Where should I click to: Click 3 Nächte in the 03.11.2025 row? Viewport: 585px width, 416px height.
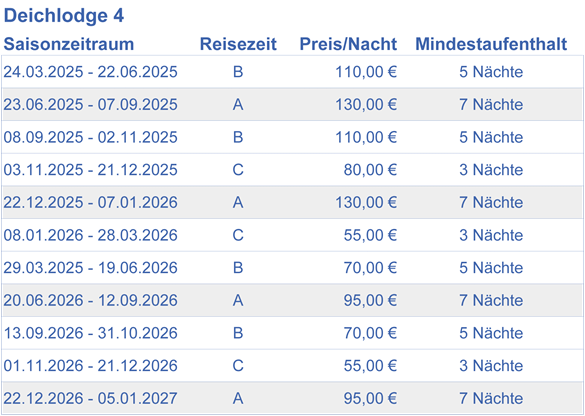[x=491, y=170]
